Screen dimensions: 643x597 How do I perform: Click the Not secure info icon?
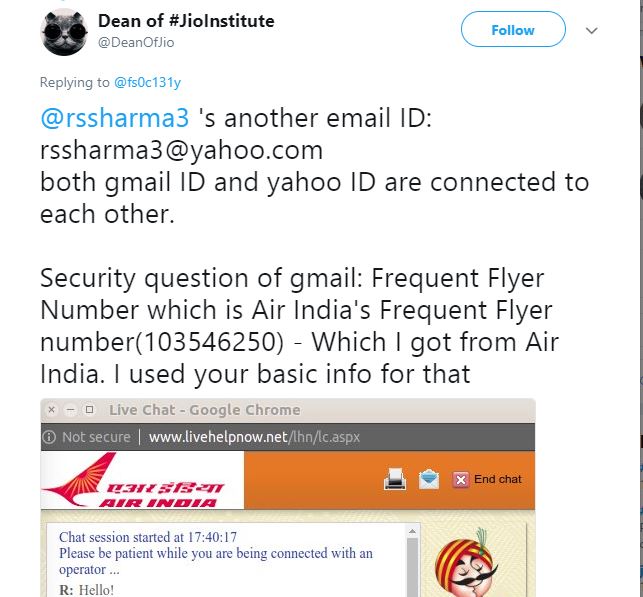[x=49, y=437]
